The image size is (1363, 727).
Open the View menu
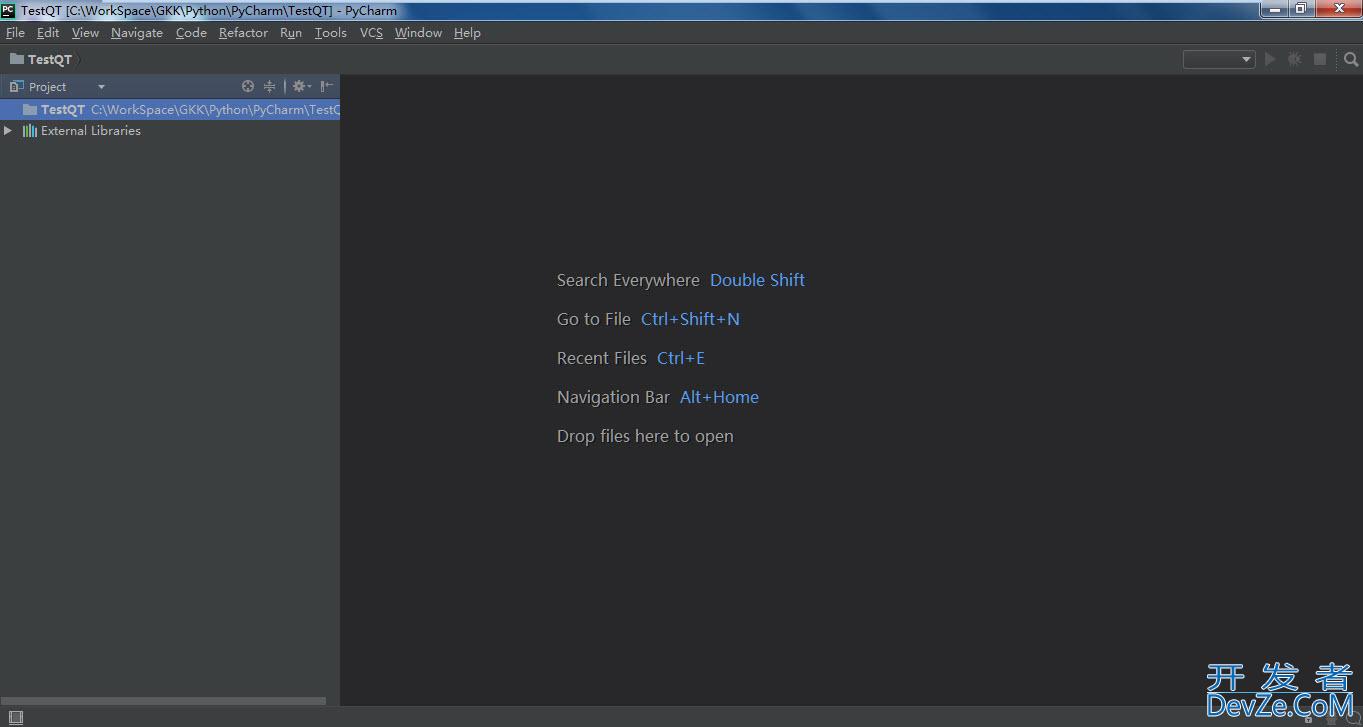(x=85, y=33)
